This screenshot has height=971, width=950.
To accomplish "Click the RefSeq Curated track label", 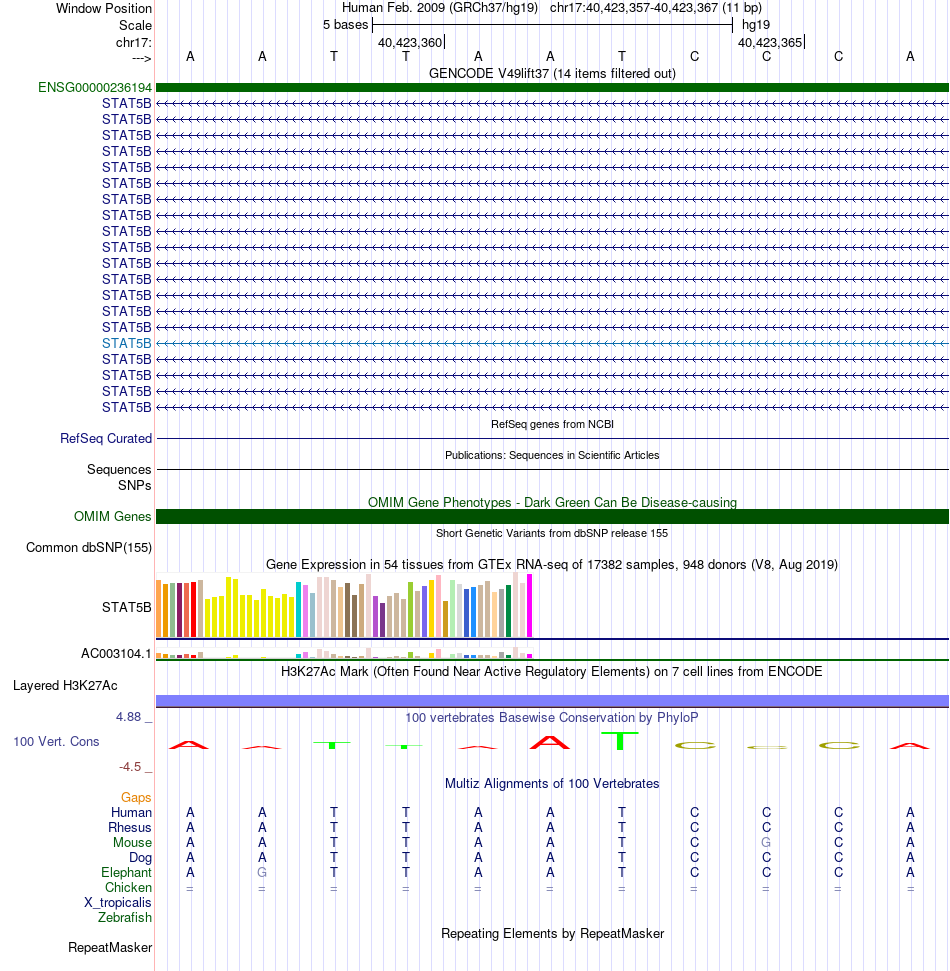I will point(106,438).
